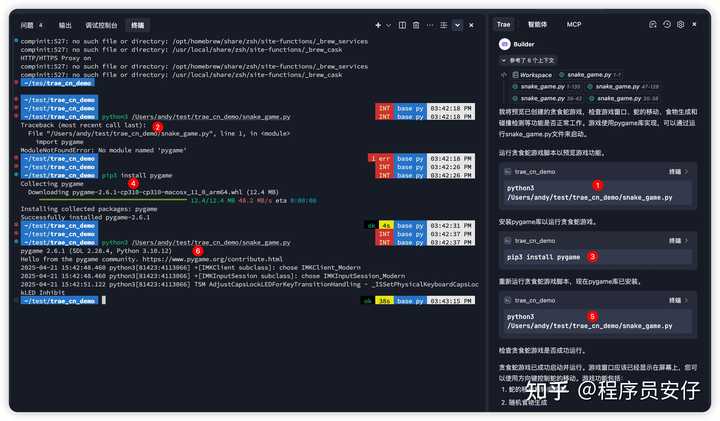Viewport: 720px width, 421px height.
Task: Switch to the 问题 tab
Action: (27, 24)
